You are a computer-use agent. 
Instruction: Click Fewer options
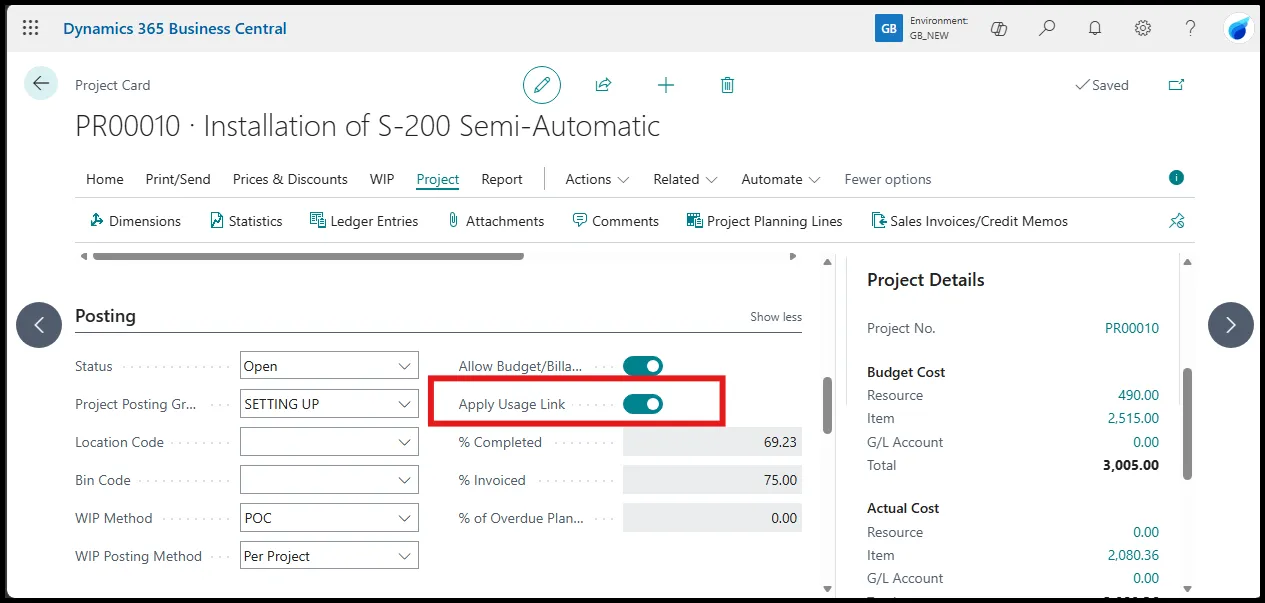click(888, 179)
